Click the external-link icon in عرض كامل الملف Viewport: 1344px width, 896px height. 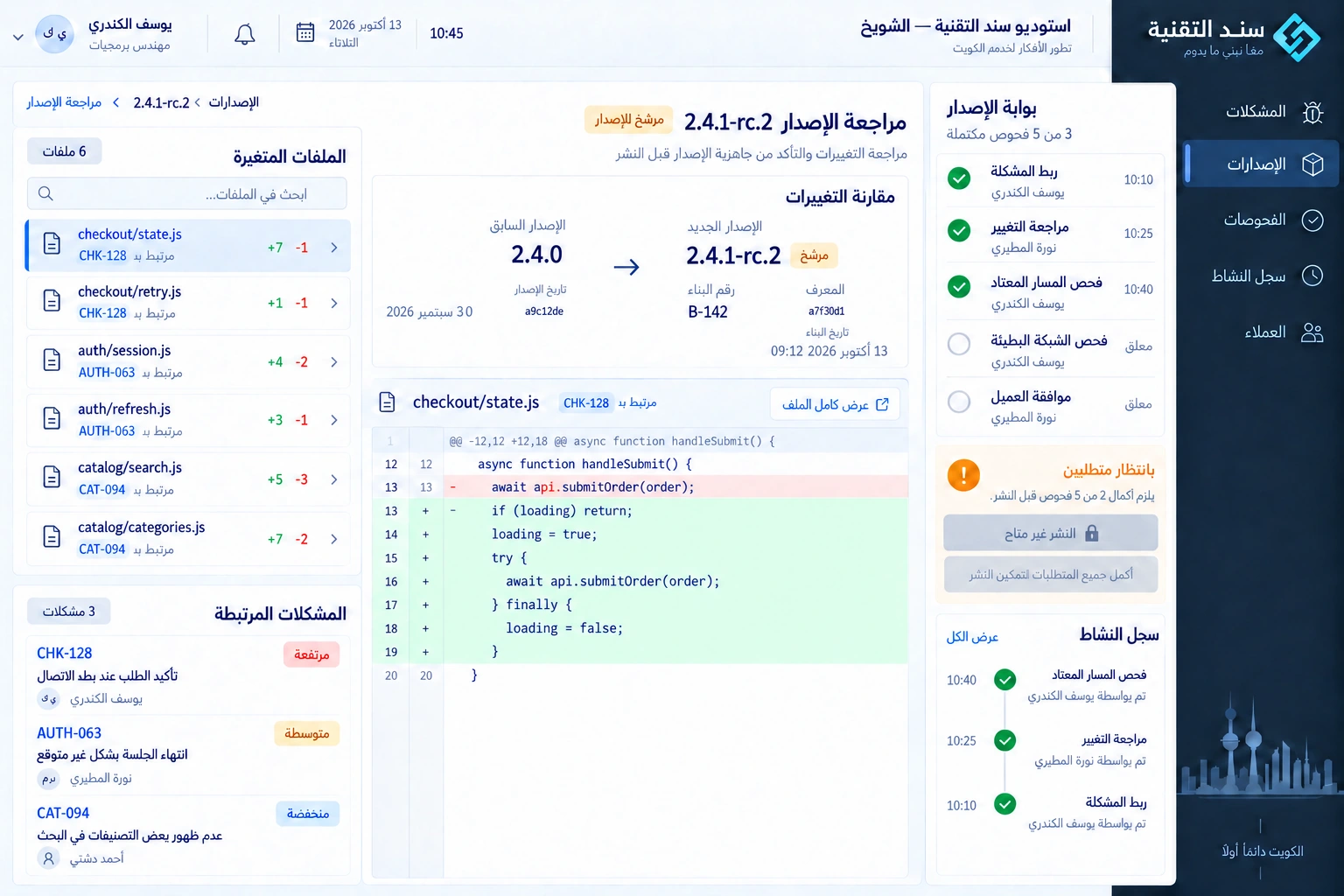pos(882,404)
